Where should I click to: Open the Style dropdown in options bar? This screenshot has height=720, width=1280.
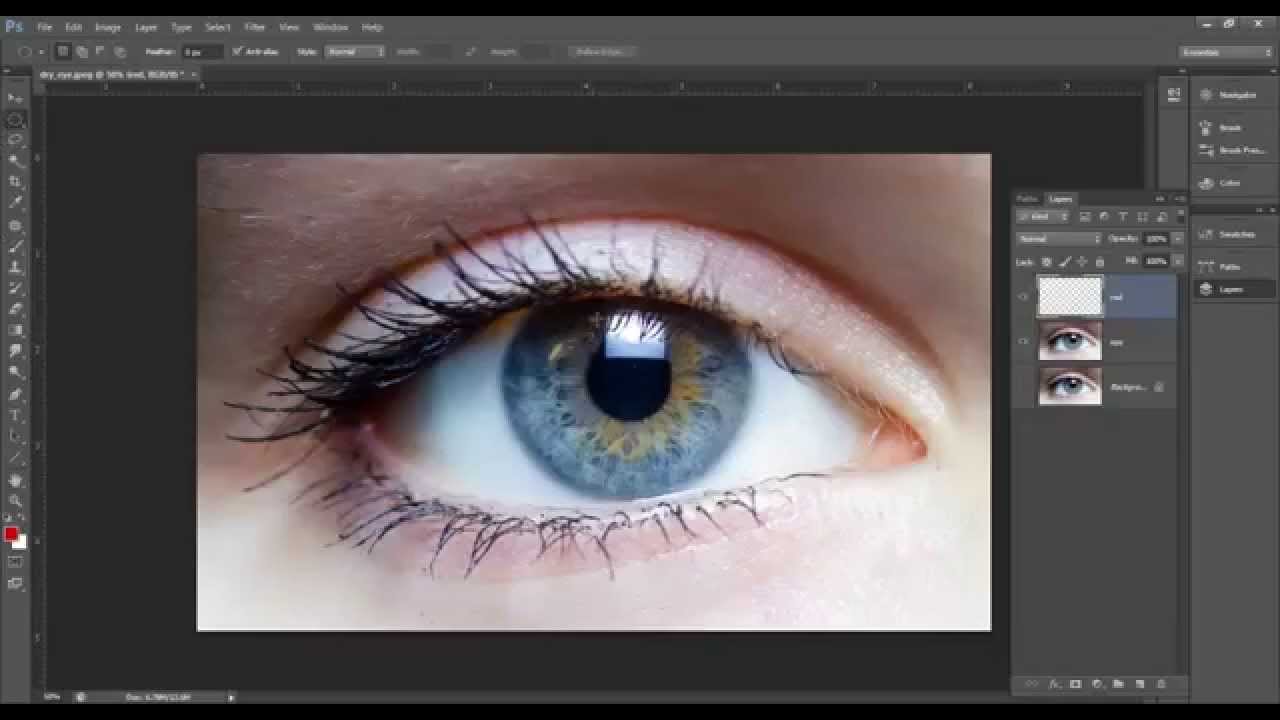[x=354, y=51]
